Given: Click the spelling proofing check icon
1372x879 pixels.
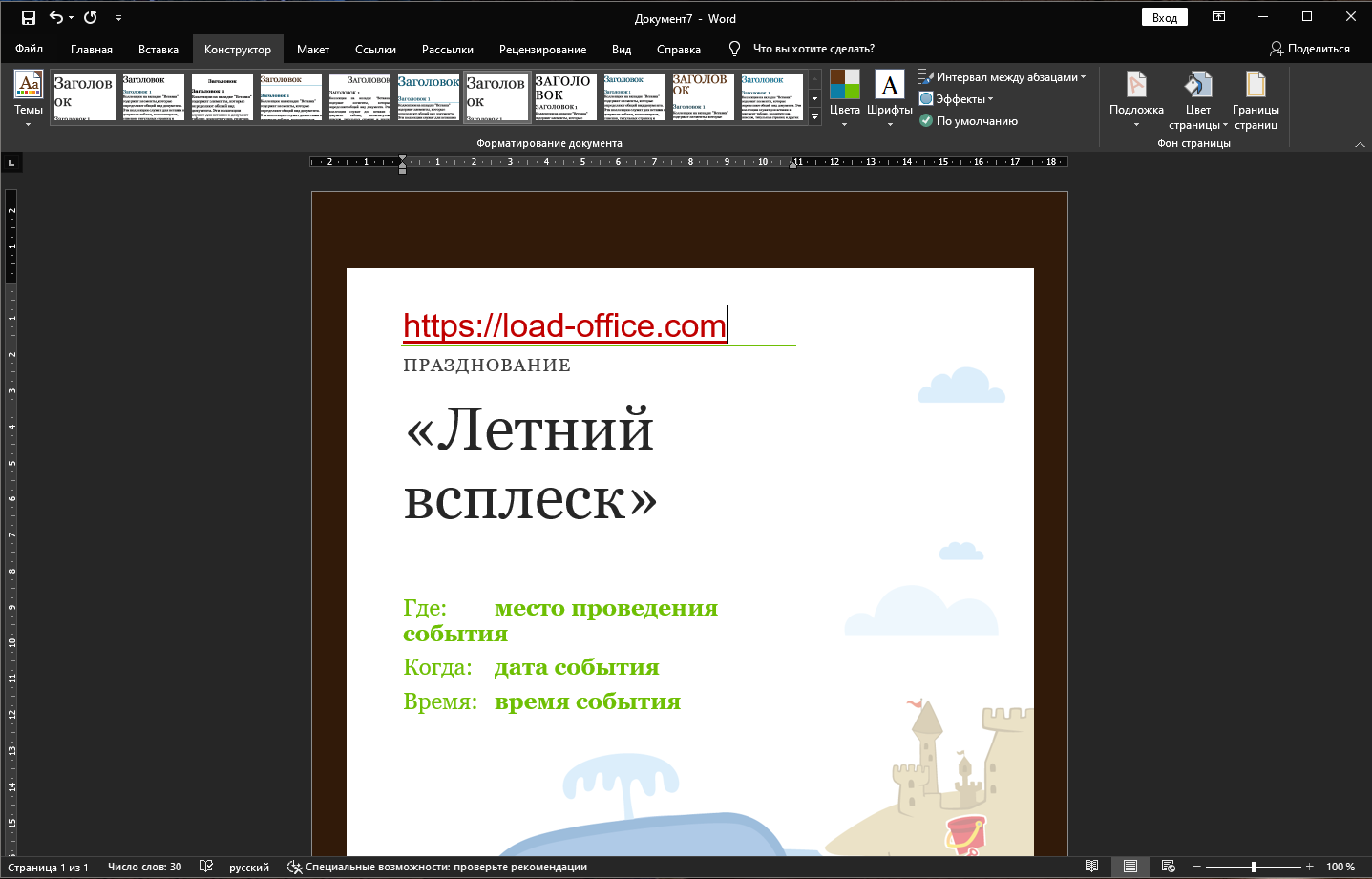Looking at the screenshot, I should coord(205,867).
